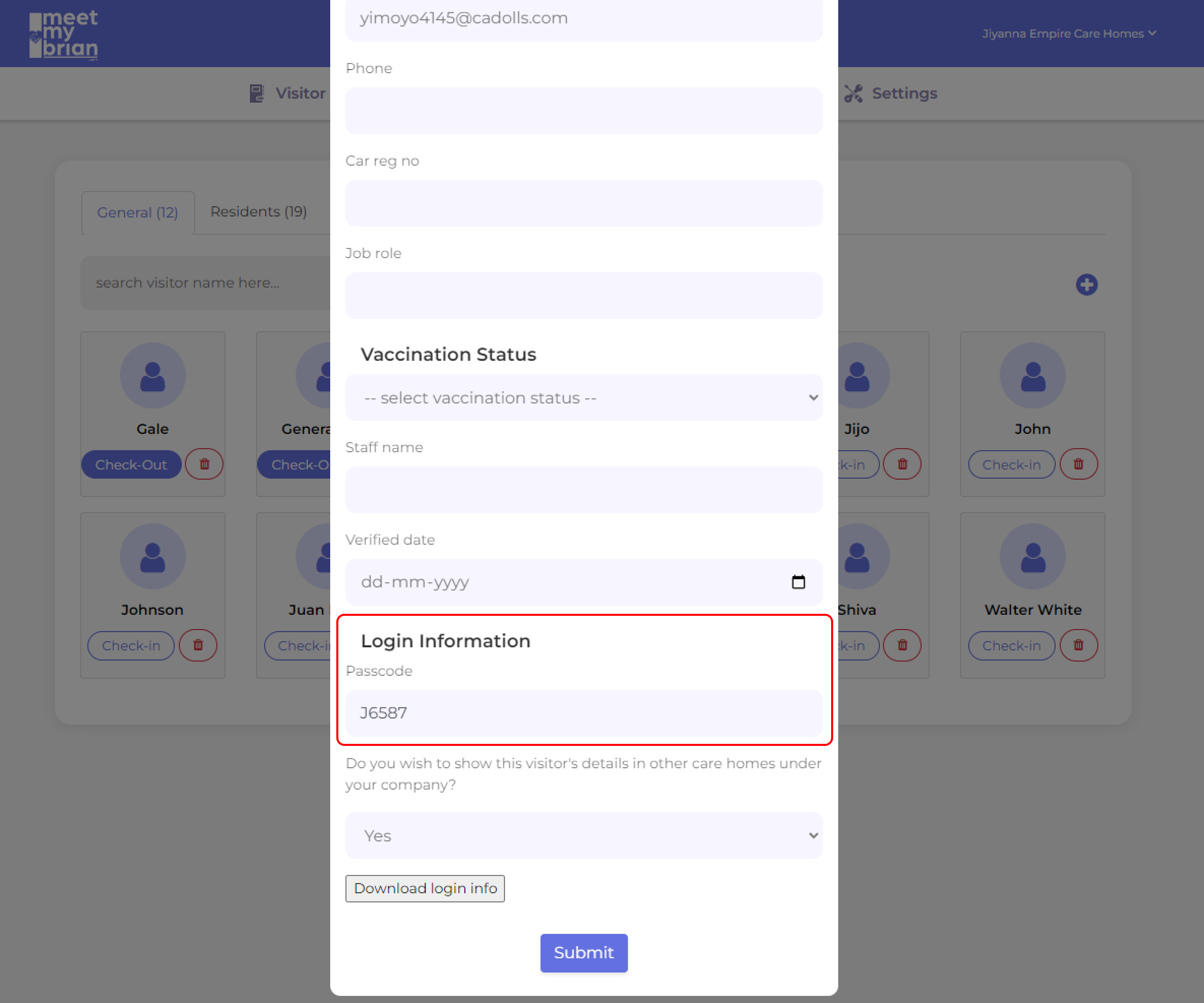The height and width of the screenshot is (1003, 1204).
Task: Click the meet my brian logo
Action: [64, 35]
